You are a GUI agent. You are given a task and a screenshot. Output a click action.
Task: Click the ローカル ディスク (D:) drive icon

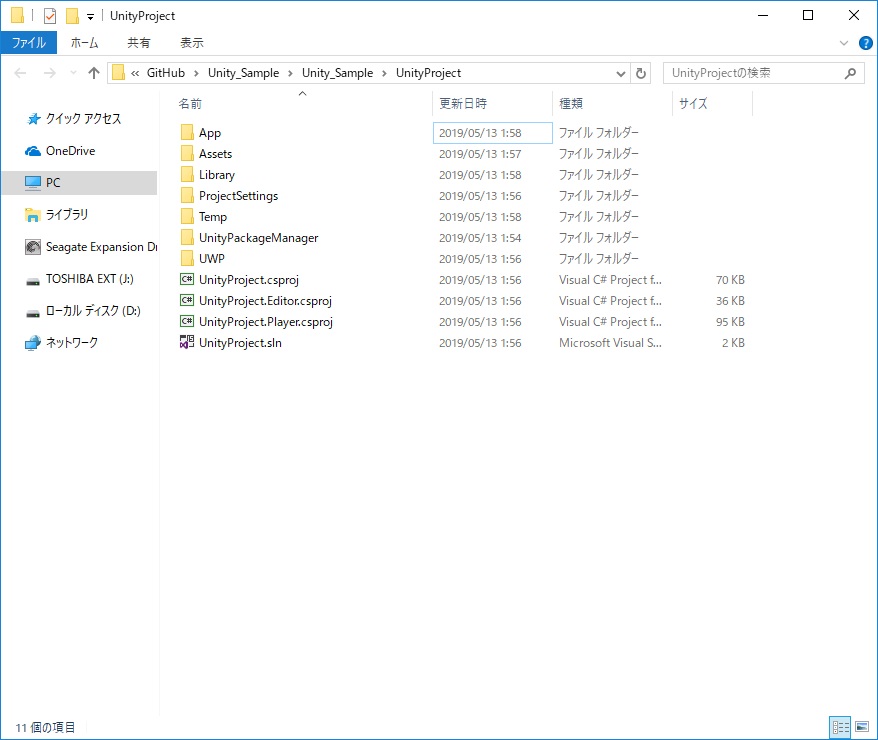(33, 313)
